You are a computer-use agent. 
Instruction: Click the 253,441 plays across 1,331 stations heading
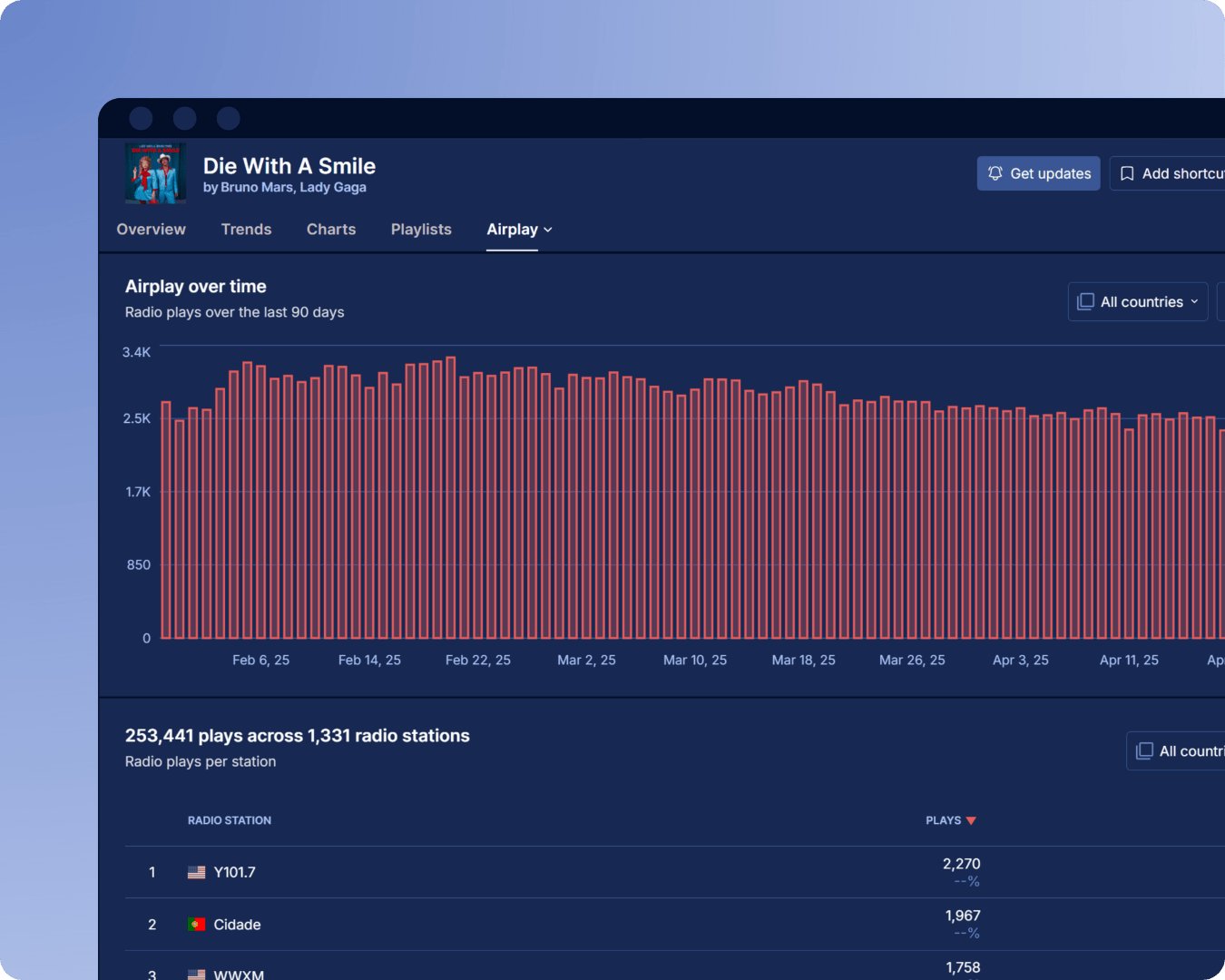(x=298, y=735)
